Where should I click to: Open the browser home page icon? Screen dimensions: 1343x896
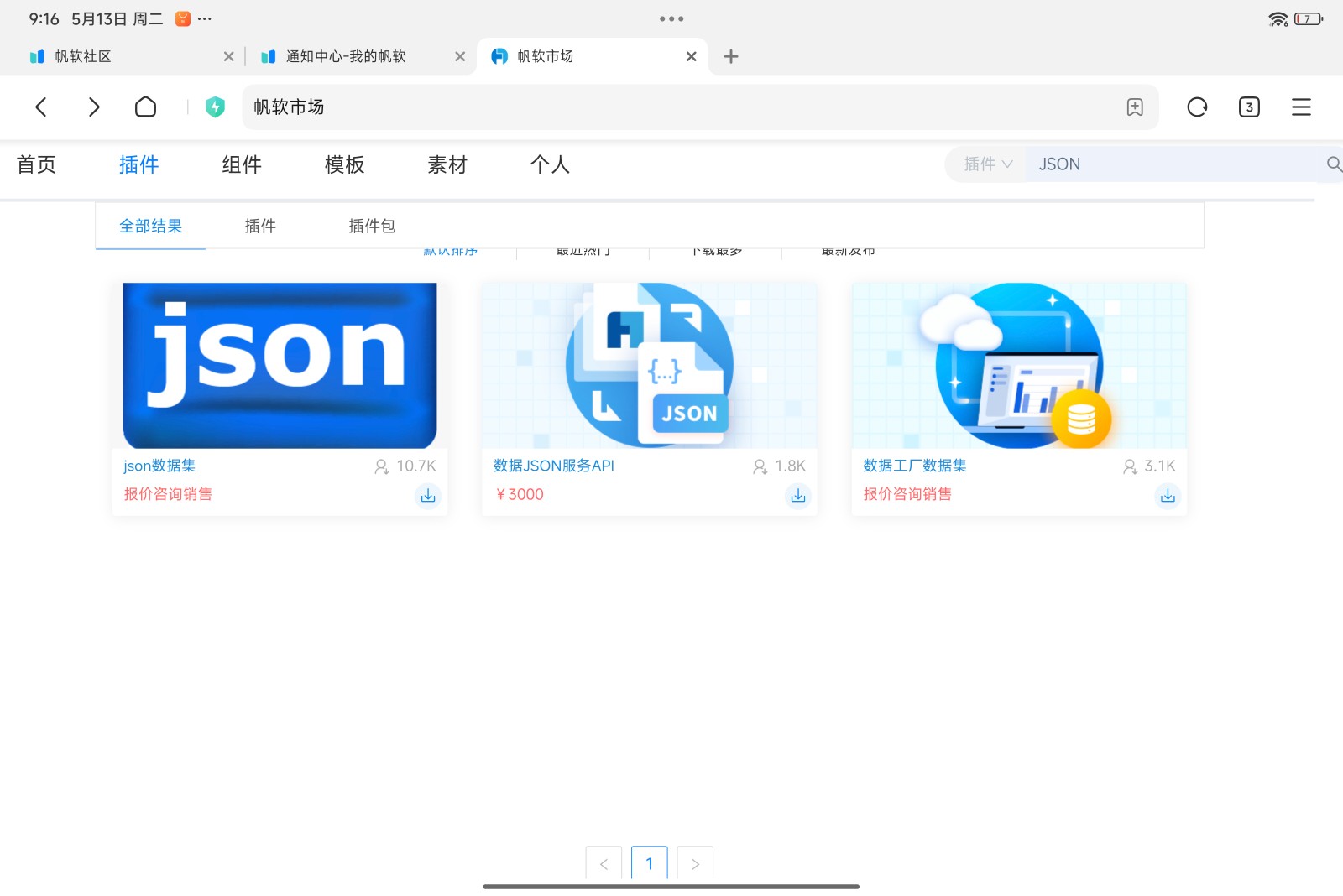(145, 107)
